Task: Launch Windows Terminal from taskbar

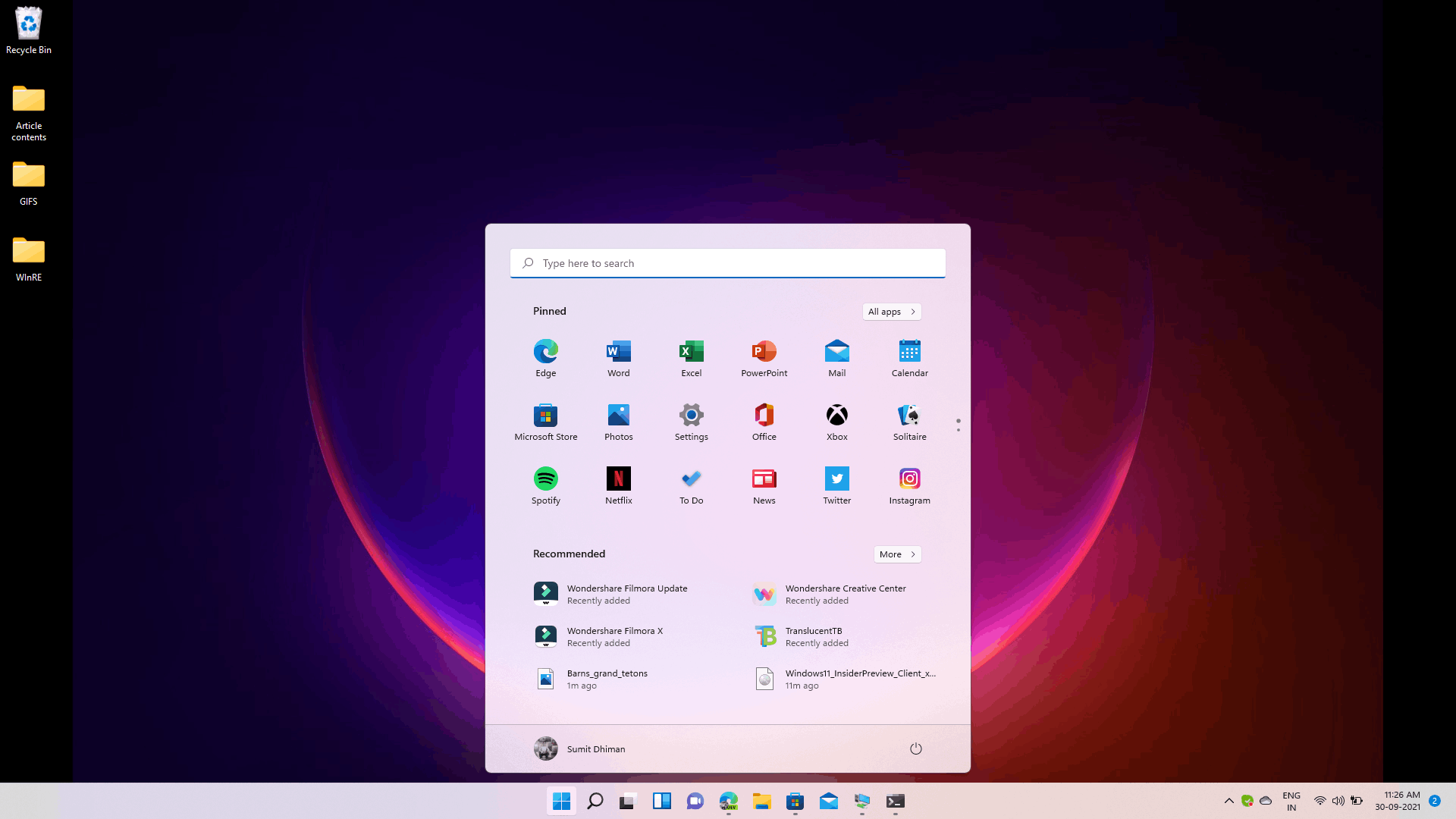Action: pos(895,801)
